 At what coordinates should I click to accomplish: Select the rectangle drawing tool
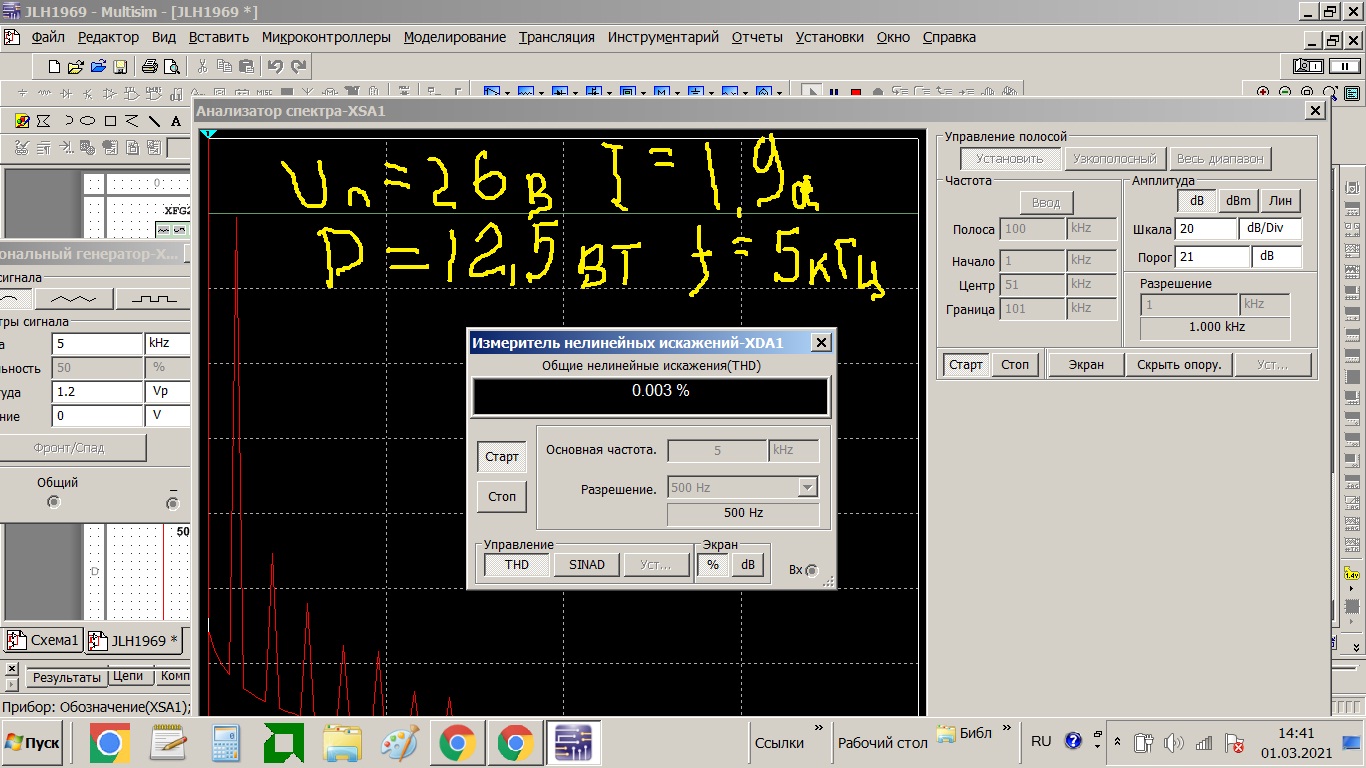pos(110,121)
